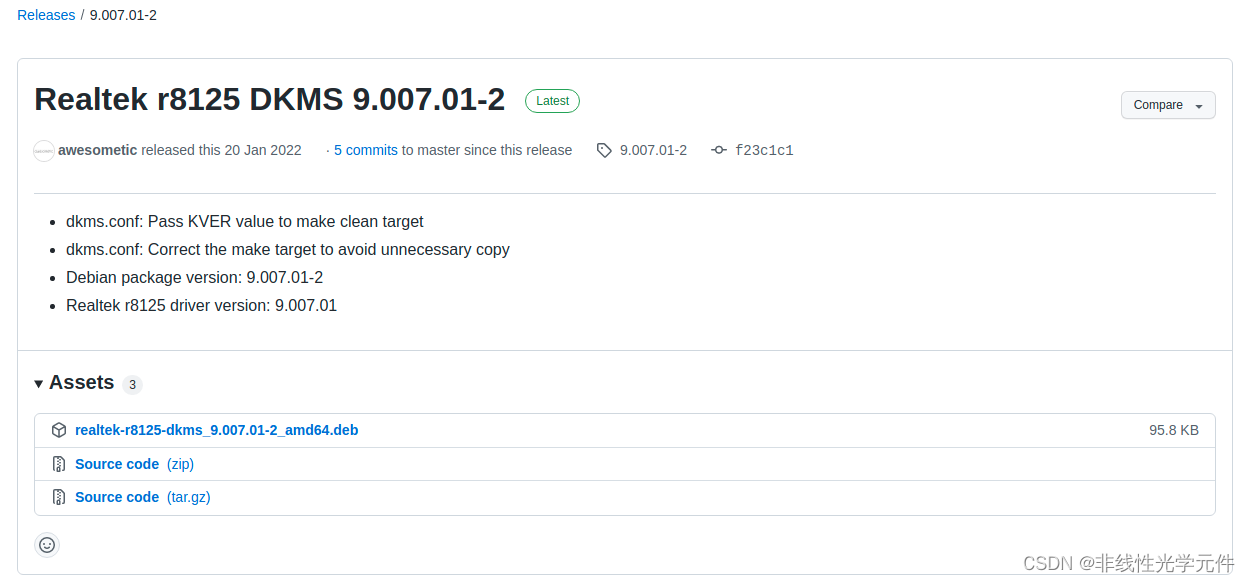
Task: Click the 'to master since this release' text
Action: (x=487, y=150)
